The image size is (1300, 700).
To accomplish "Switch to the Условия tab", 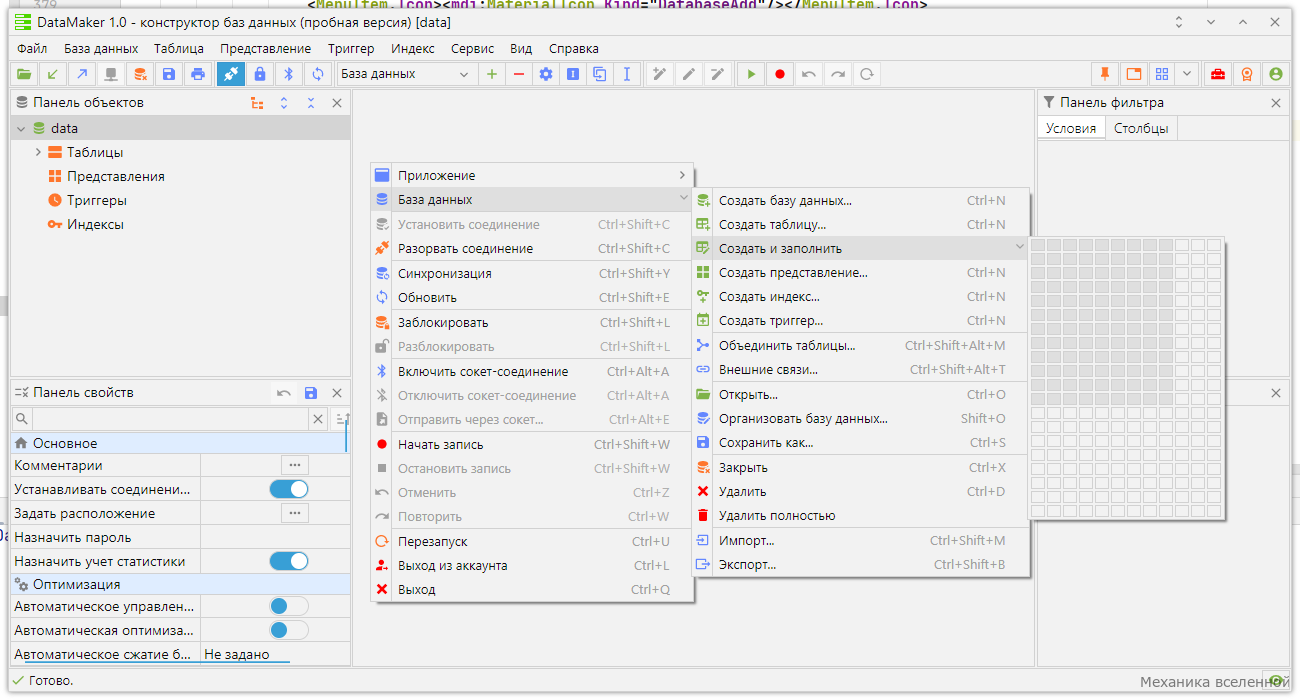I will tap(1070, 128).
